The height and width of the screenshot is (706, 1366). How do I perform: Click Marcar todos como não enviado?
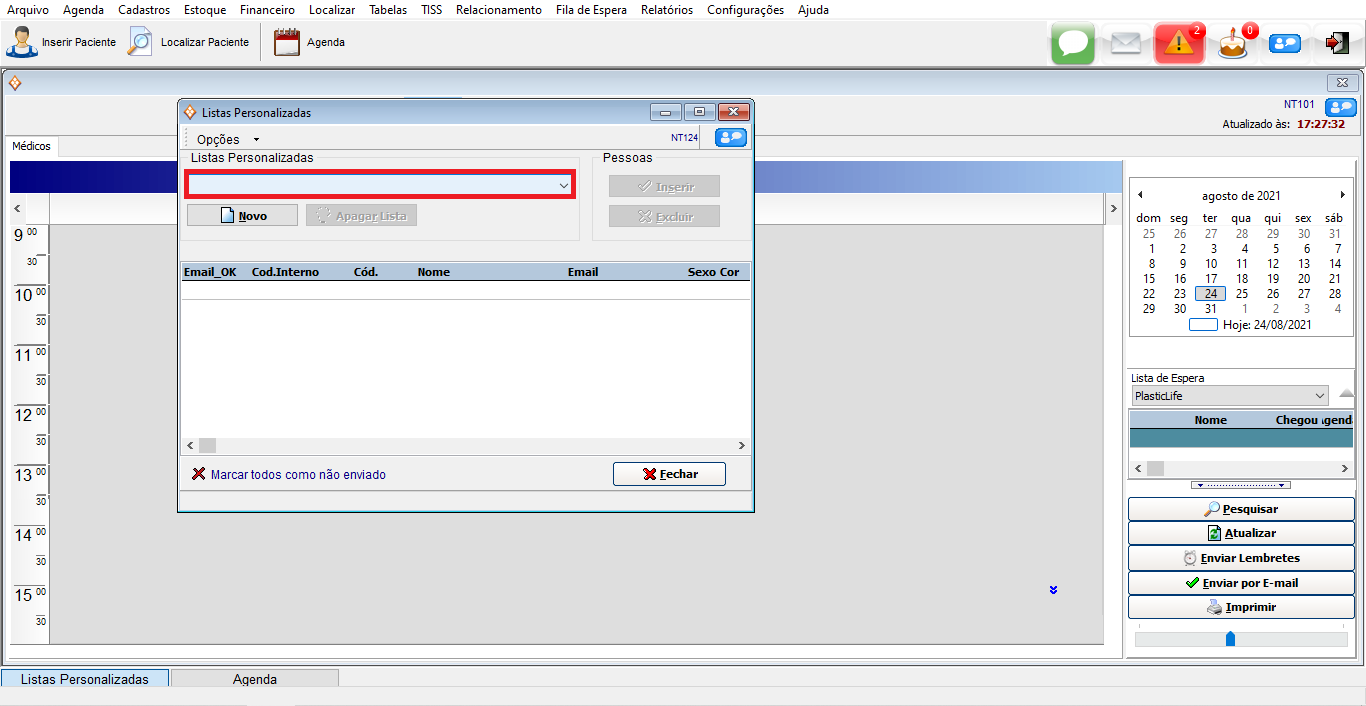point(297,475)
